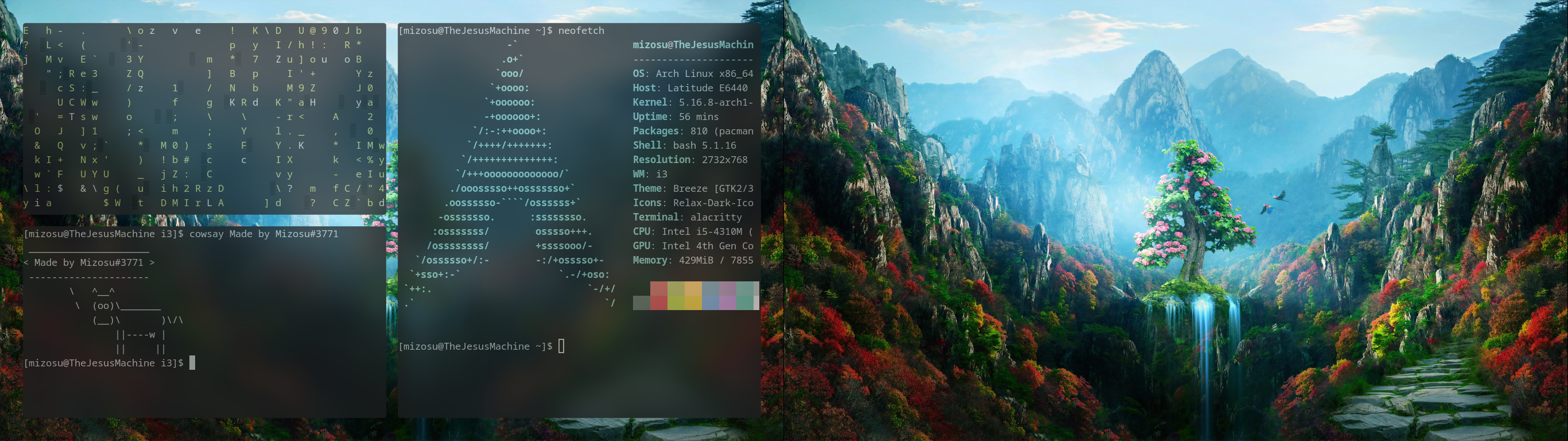Click the bottom-row purple neofetch color block

point(727,303)
